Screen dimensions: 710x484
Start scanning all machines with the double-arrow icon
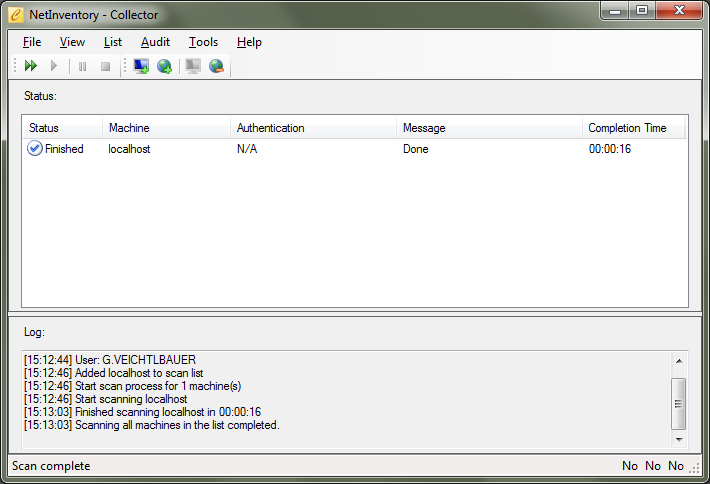click(x=31, y=66)
